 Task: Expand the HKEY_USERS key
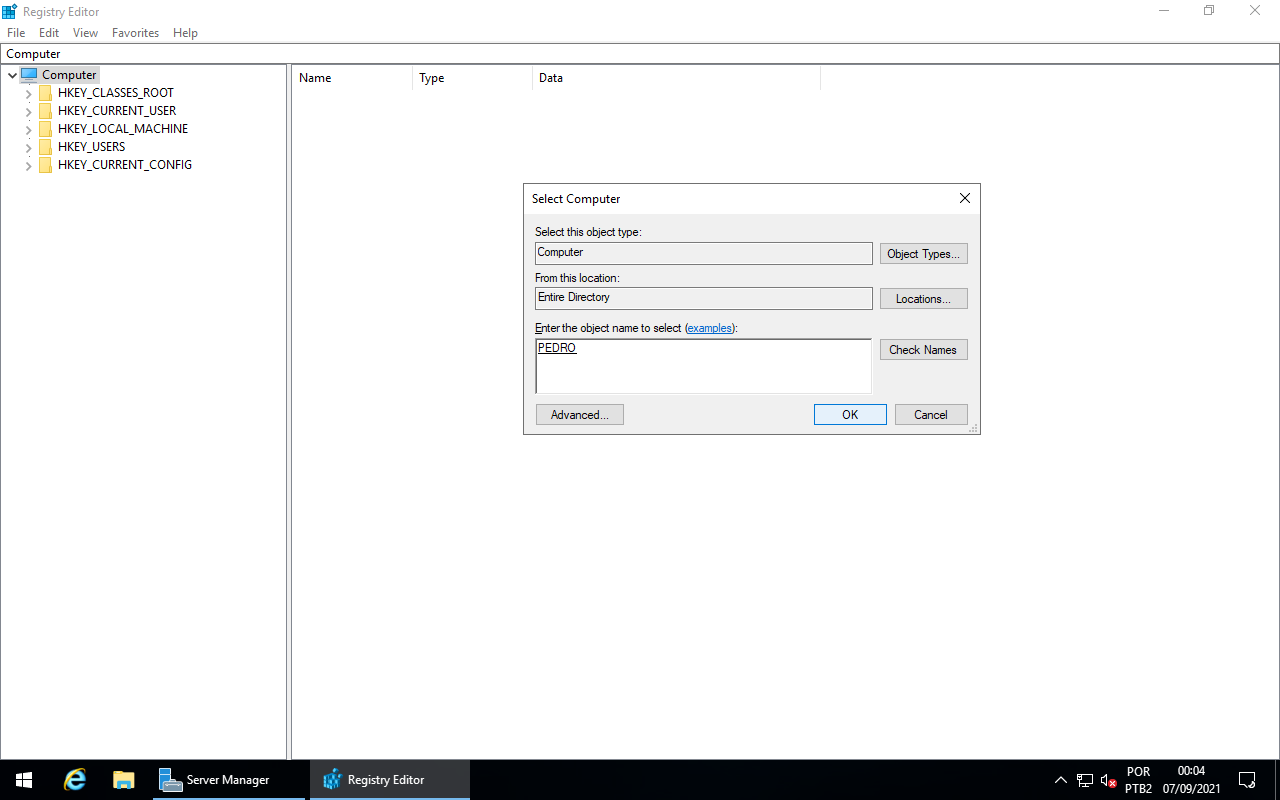click(x=28, y=147)
